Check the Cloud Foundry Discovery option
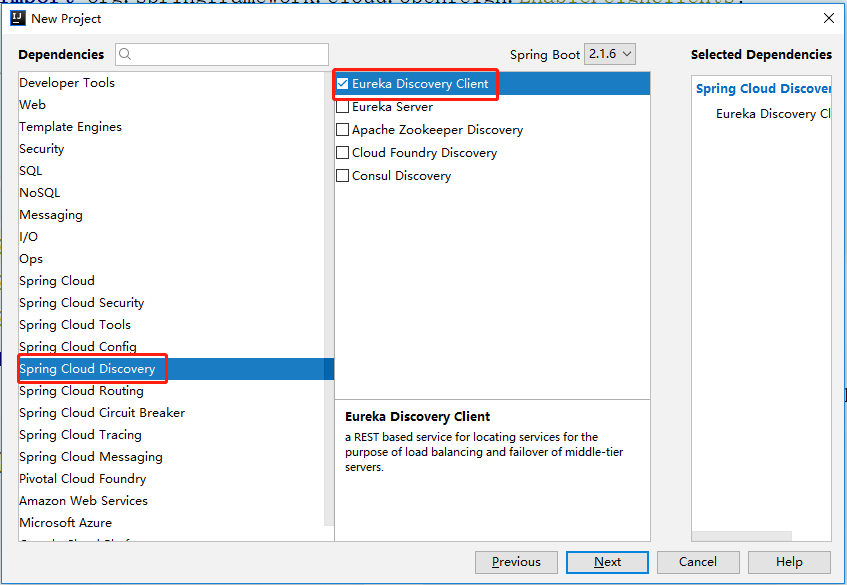Screen dimensions: 847x585 [342, 153]
